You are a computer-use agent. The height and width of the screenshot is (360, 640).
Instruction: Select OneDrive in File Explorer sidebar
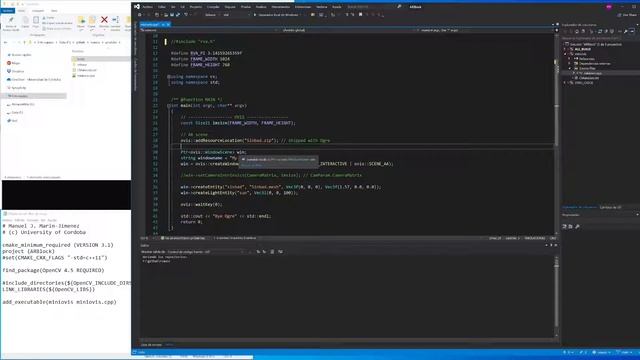tap(34, 80)
